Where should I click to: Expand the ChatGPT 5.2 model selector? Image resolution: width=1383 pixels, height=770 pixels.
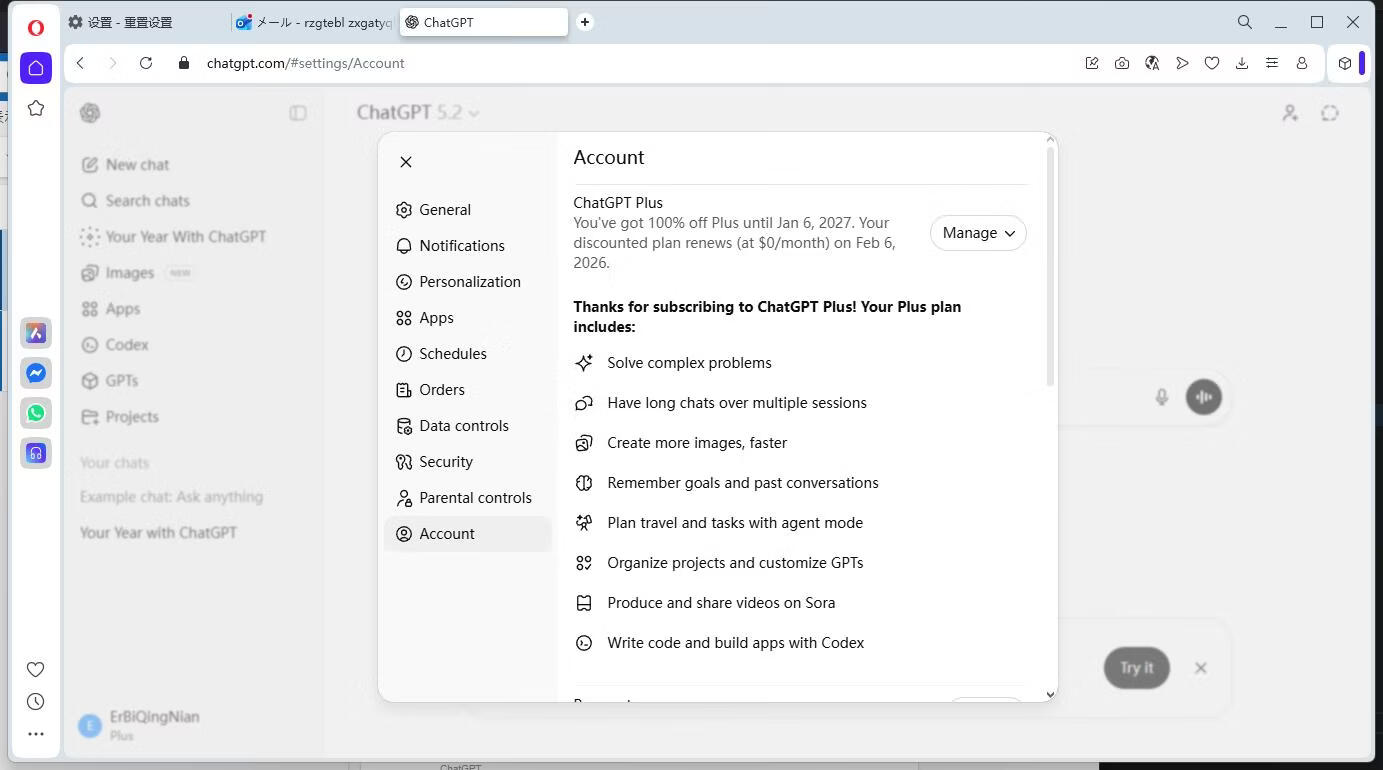(x=418, y=113)
